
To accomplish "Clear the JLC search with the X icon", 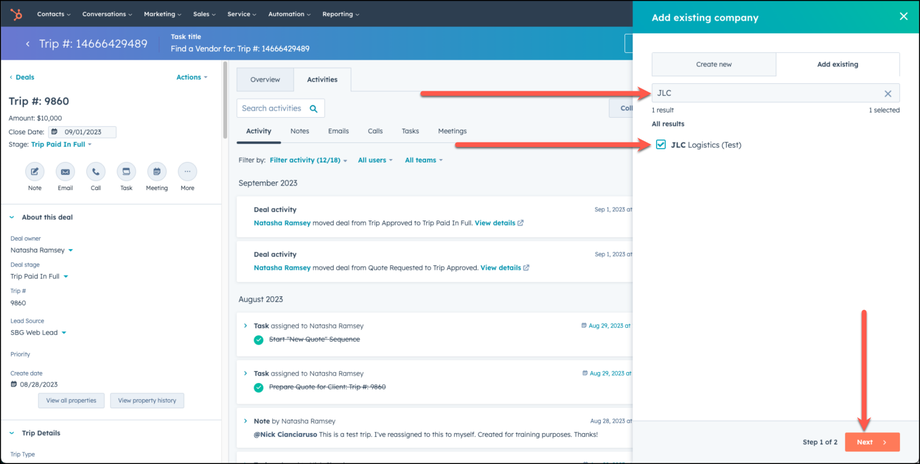I will click(888, 93).
